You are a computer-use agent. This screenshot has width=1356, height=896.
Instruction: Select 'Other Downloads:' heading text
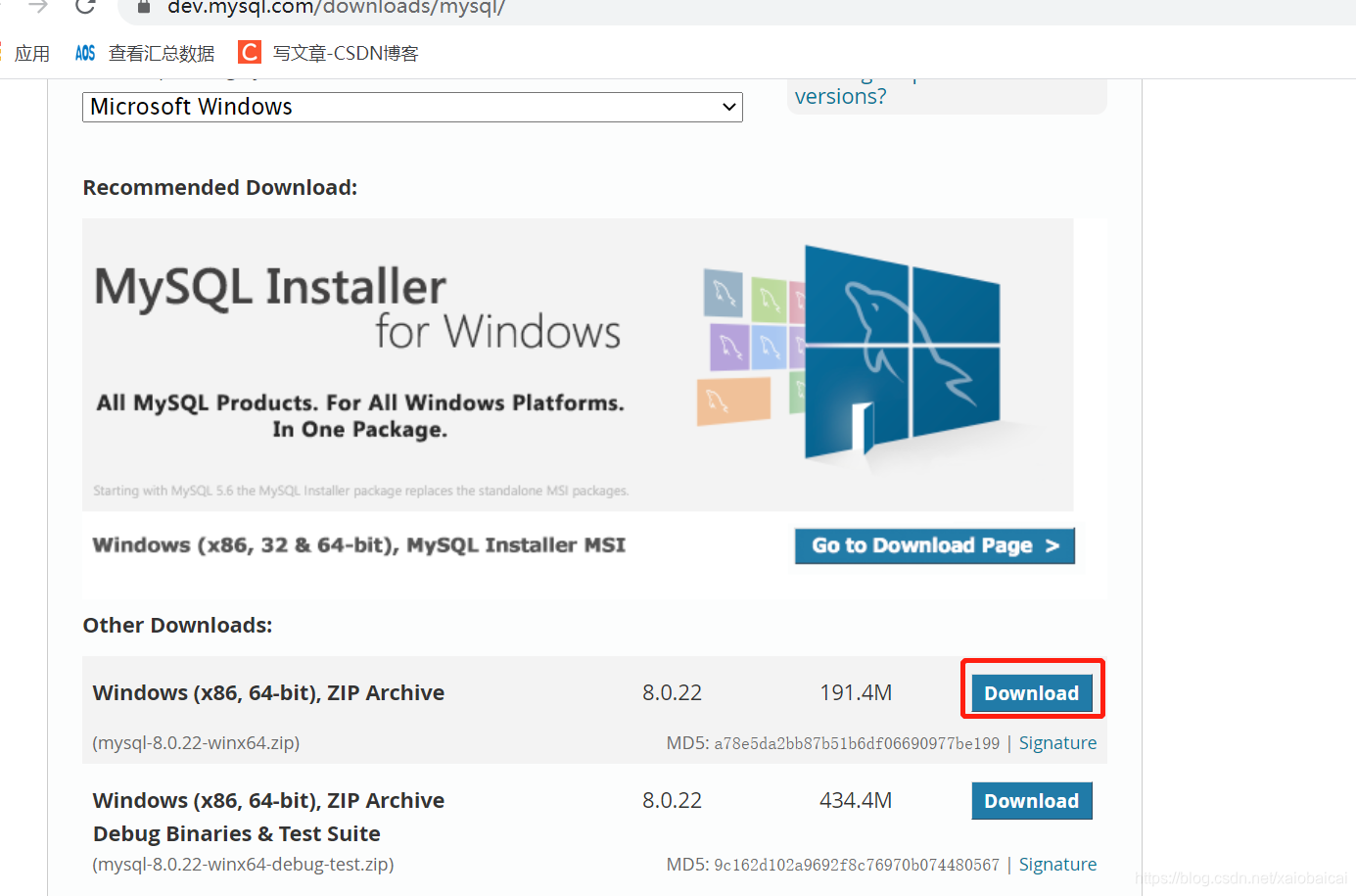177,625
